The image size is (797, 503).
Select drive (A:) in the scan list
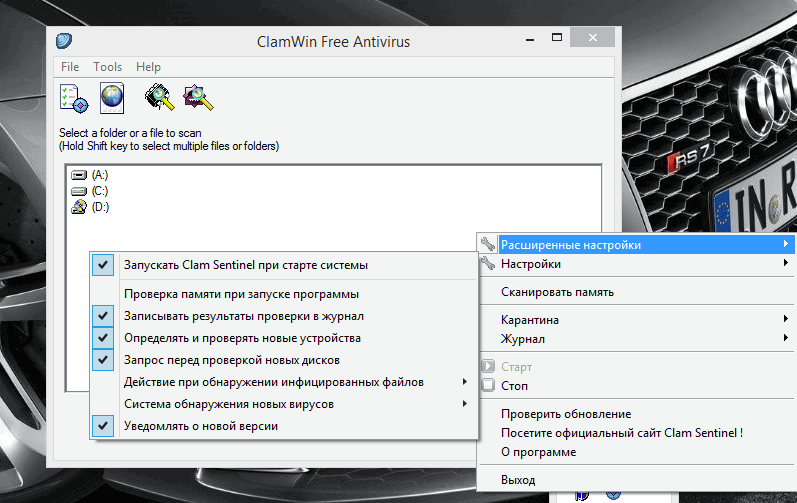click(x=100, y=175)
